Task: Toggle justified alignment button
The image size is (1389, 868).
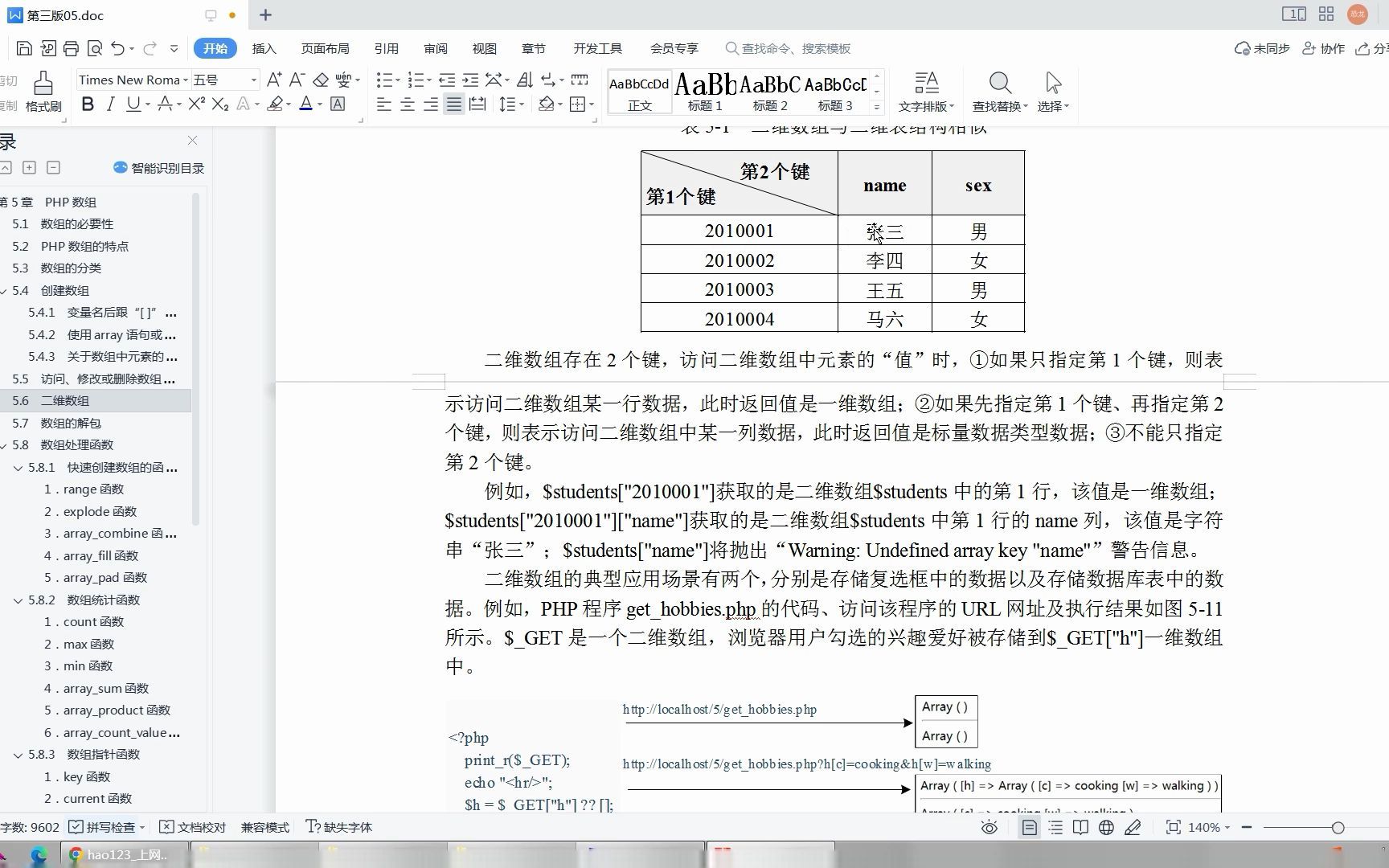Action: (454, 104)
